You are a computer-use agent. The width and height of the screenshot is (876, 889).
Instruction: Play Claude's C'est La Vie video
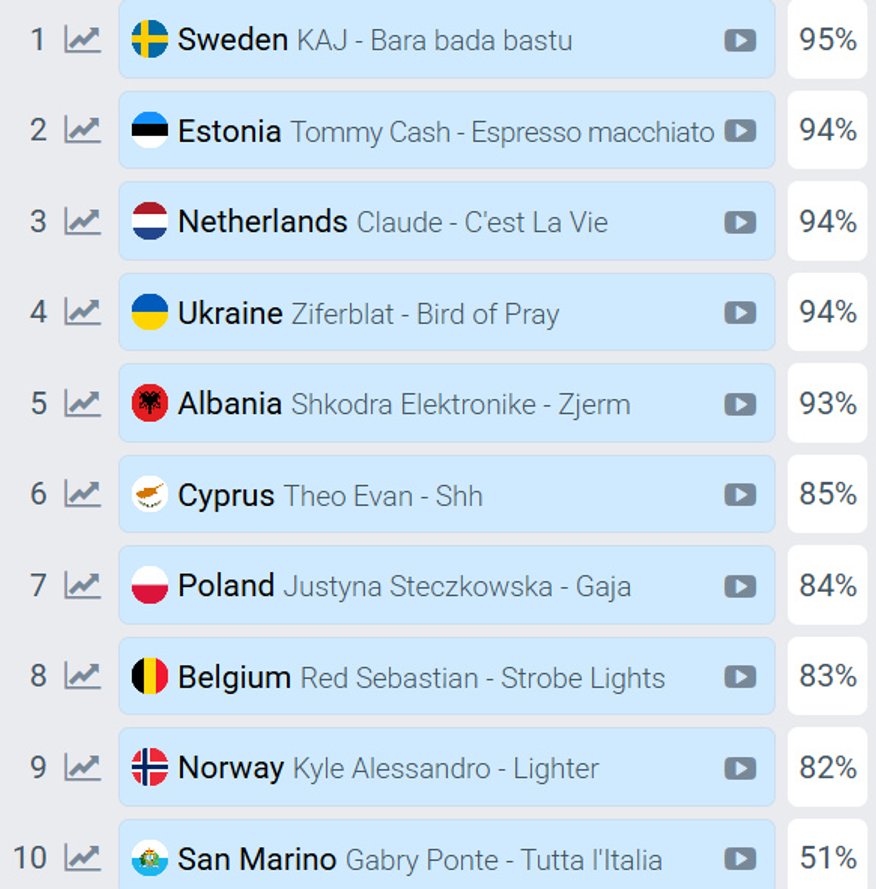coord(740,222)
